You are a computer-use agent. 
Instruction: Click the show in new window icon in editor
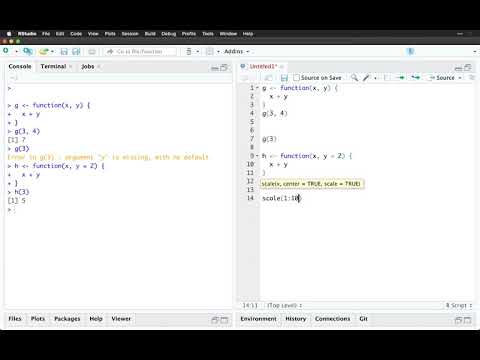(268, 78)
